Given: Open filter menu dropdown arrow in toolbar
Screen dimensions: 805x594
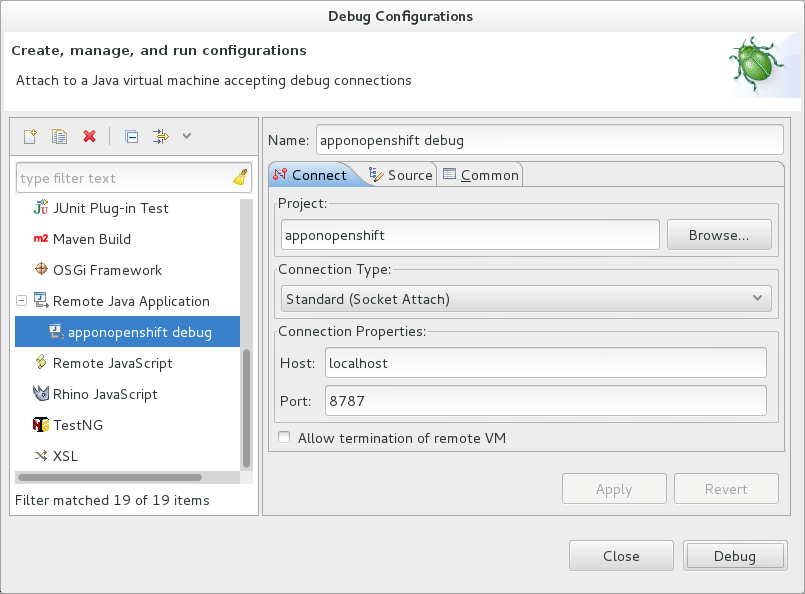Looking at the screenshot, I should click(x=186, y=136).
